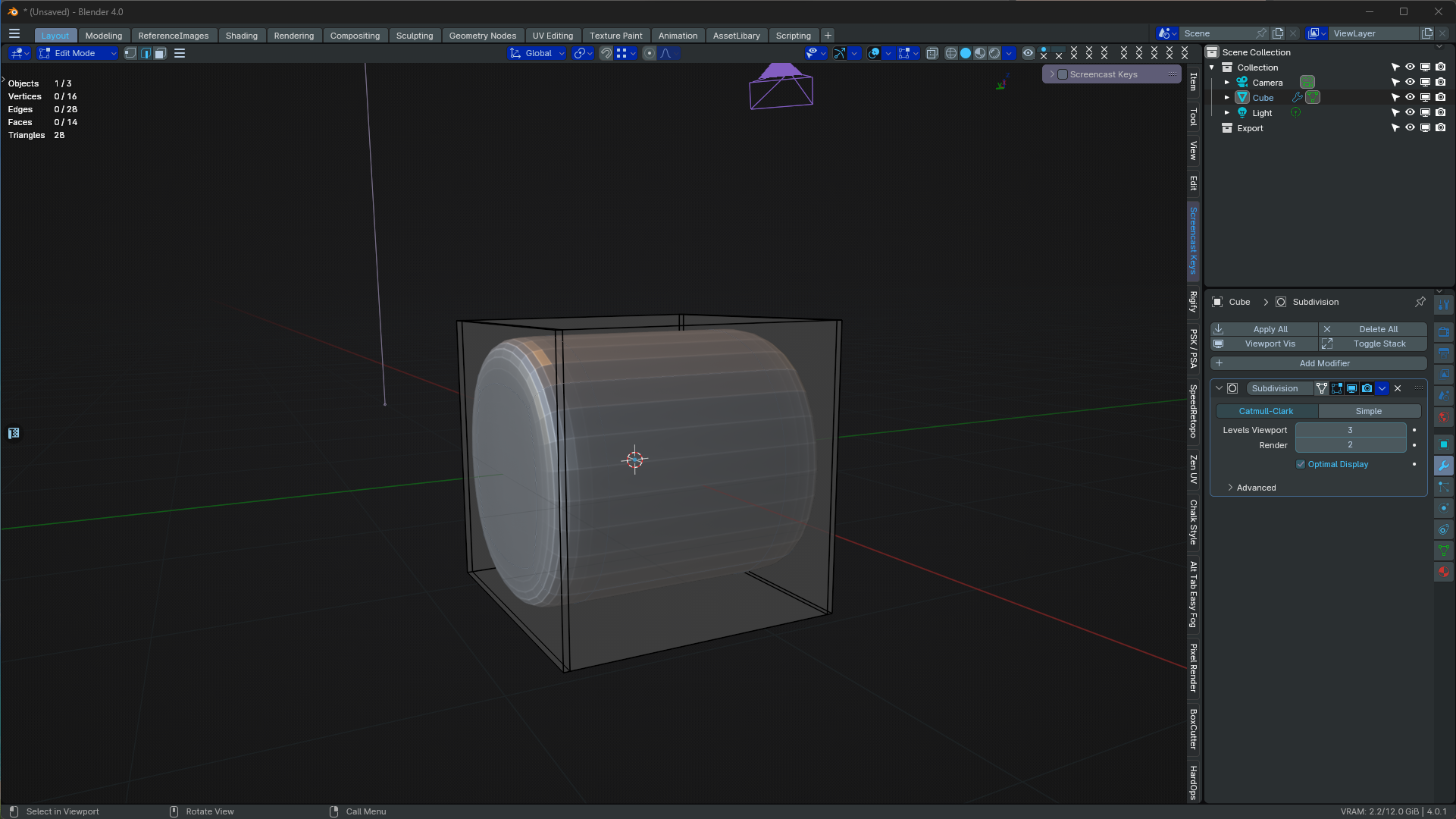1456x819 pixels.
Task: Click the Delete All modifiers button
Action: [x=1378, y=328]
